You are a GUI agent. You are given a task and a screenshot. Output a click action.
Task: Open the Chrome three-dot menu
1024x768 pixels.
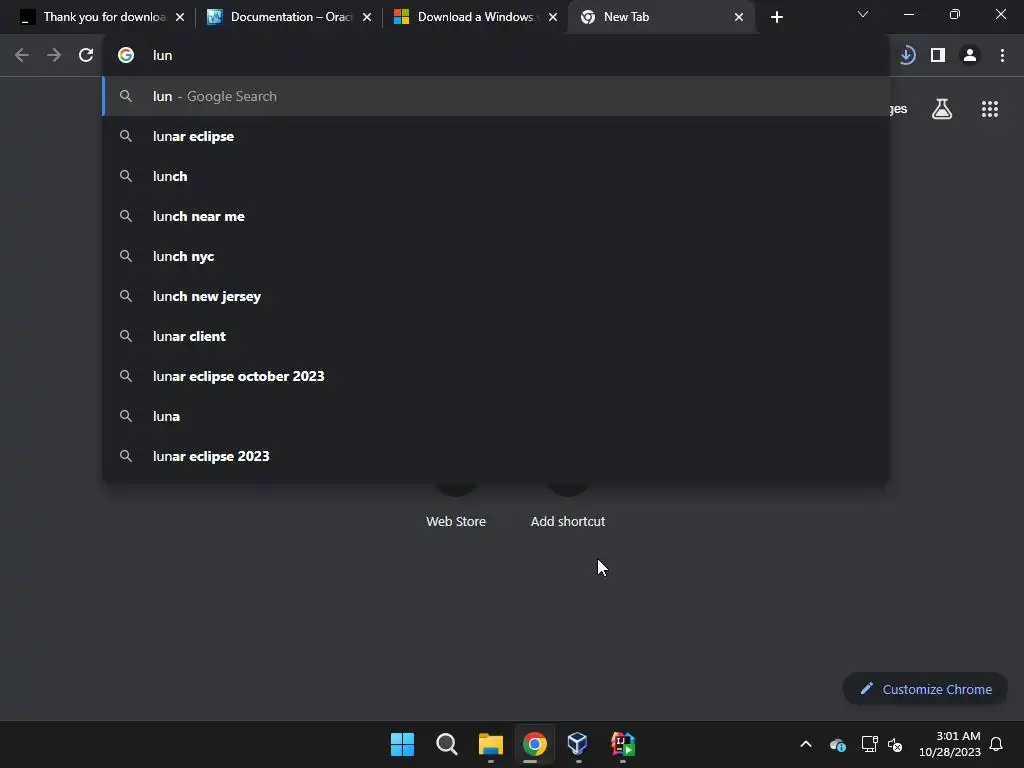(1002, 56)
